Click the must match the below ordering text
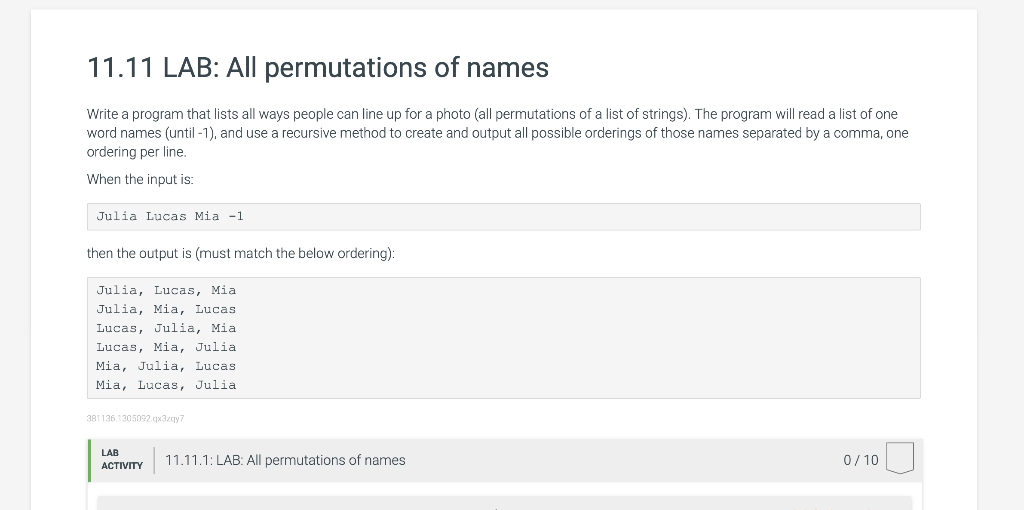 (x=295, y=253)
